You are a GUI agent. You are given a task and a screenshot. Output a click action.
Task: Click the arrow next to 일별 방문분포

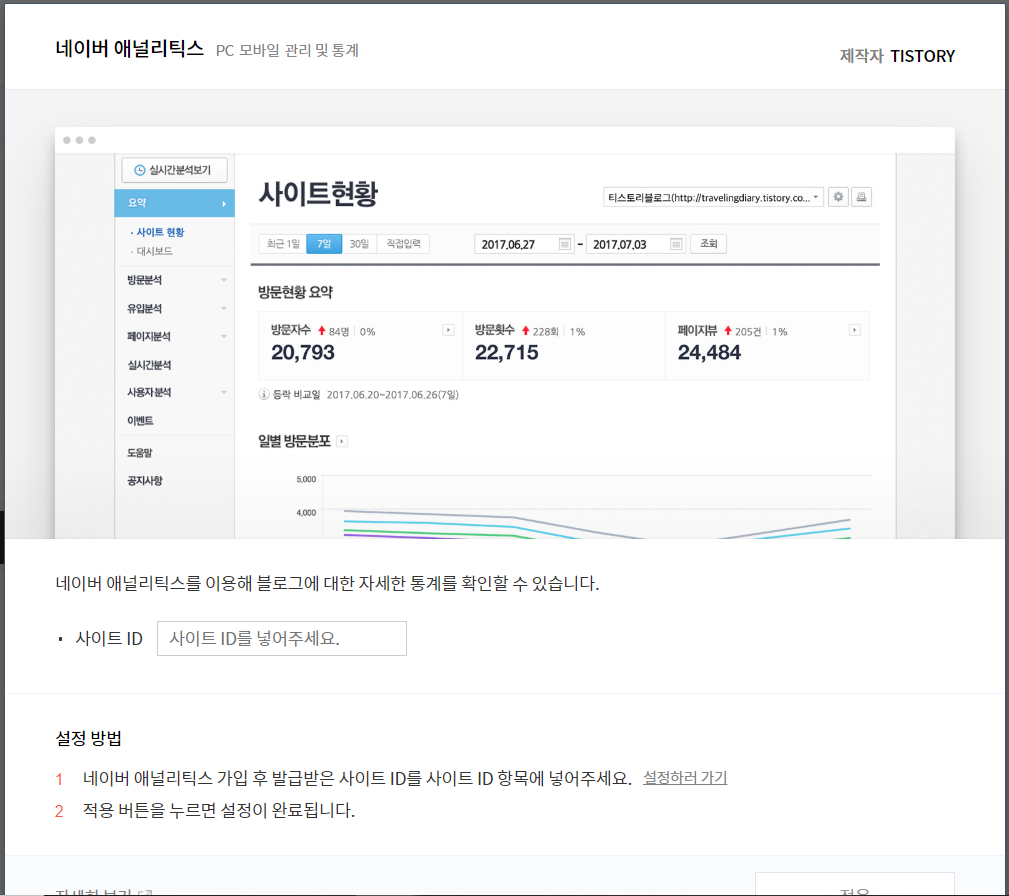pyautogui.click(x=342, y=442)
